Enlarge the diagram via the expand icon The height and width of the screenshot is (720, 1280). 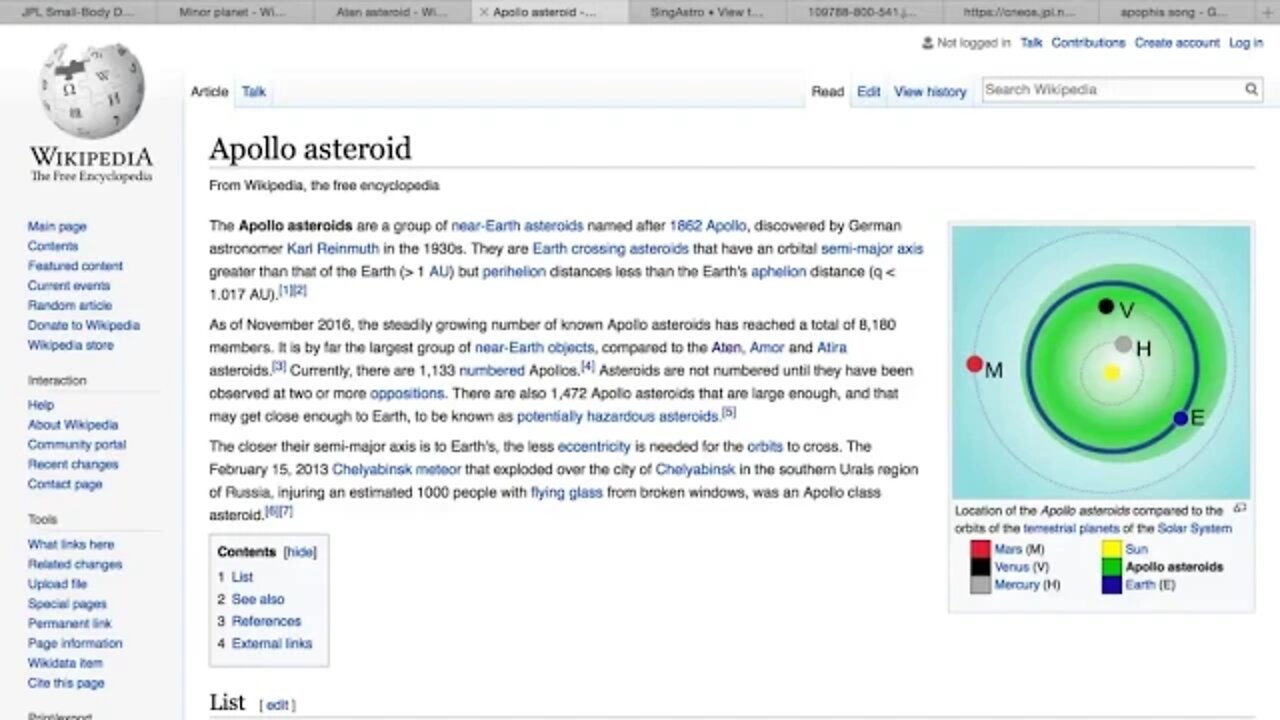[1240, 508]
